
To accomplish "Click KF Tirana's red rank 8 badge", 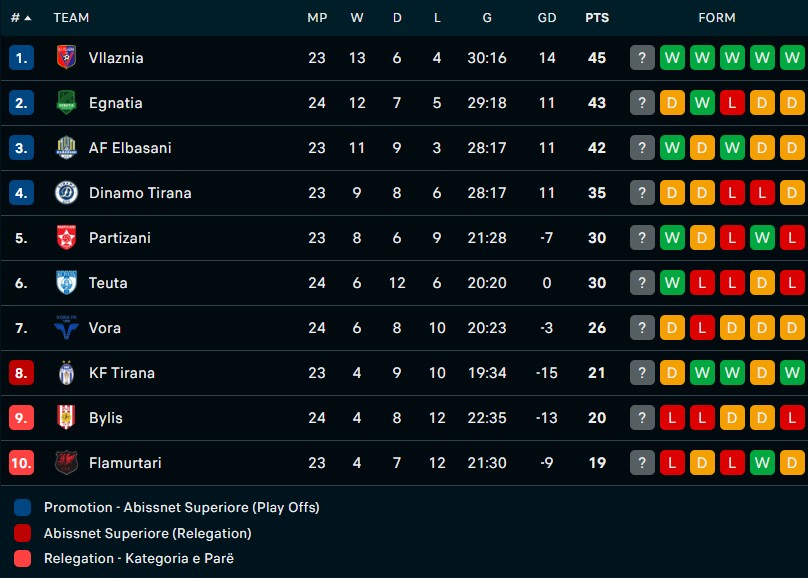I will pyautogui.click(x=22, y=373).
